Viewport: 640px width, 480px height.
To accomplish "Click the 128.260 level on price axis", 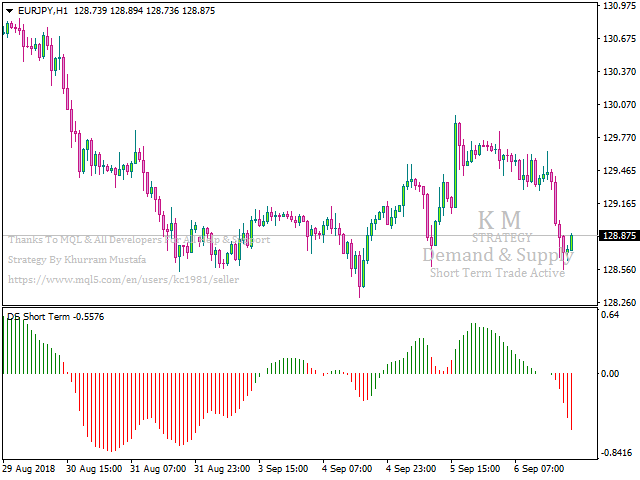I will (x=620, y=303).
